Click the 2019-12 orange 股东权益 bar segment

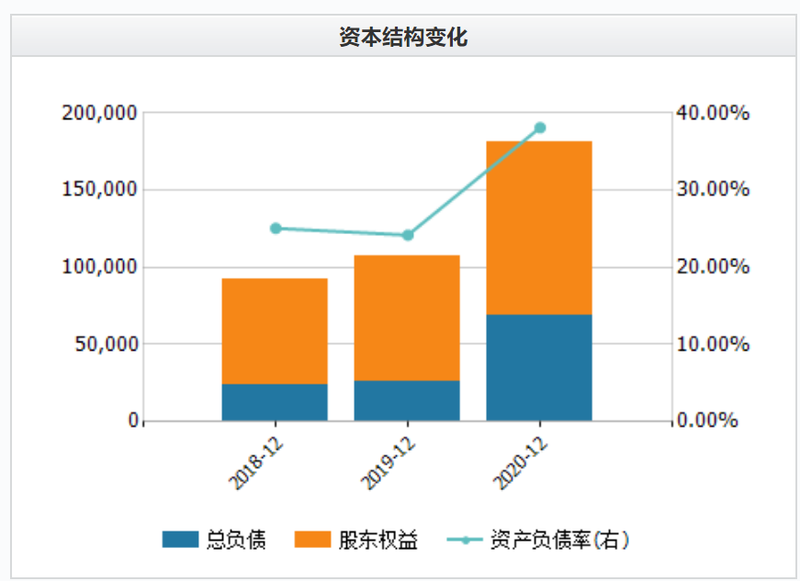(x=407, y=318)
